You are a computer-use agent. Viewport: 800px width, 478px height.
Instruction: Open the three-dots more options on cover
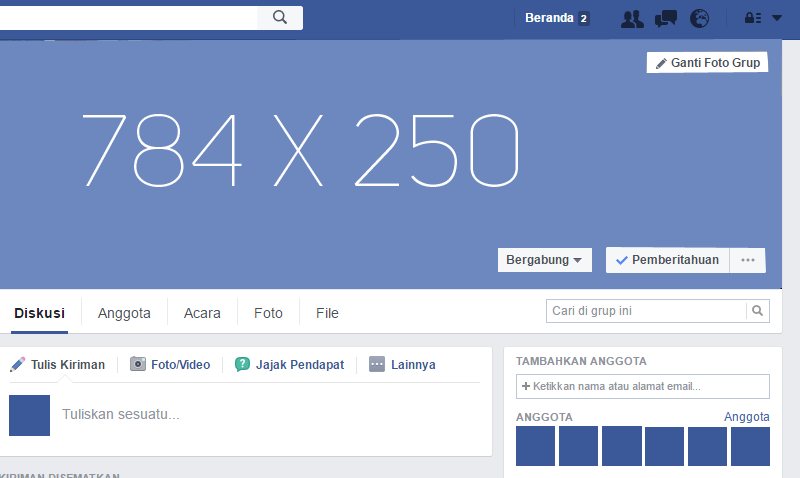click(x=747, y=260)
